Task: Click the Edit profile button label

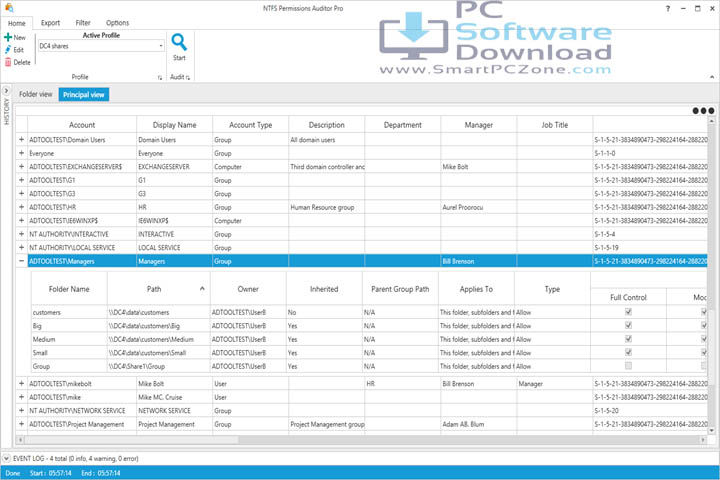Action: pyautogui.click(x=18, y=50)
